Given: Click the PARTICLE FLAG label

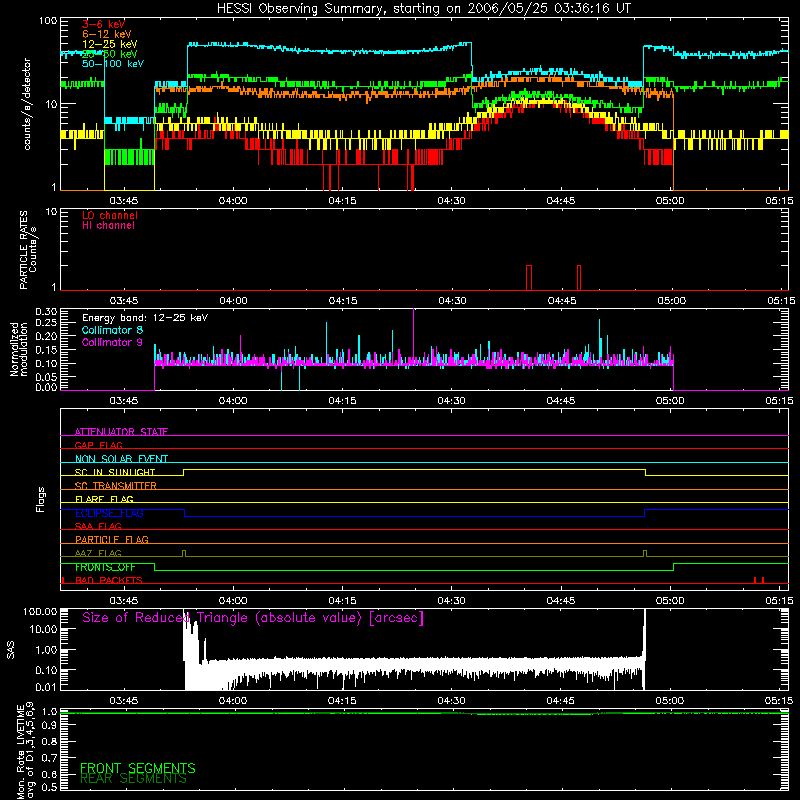Looking at the screenshot, I should 112,539.
